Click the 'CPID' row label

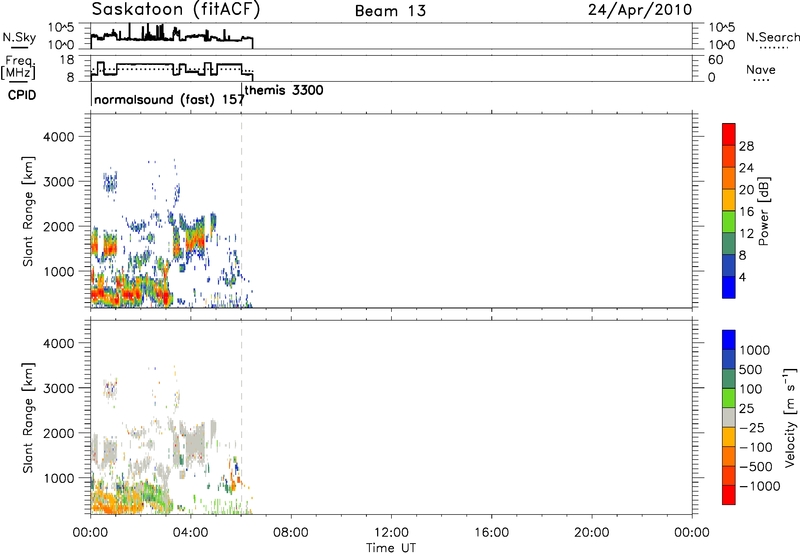click(x=22, y=95)
